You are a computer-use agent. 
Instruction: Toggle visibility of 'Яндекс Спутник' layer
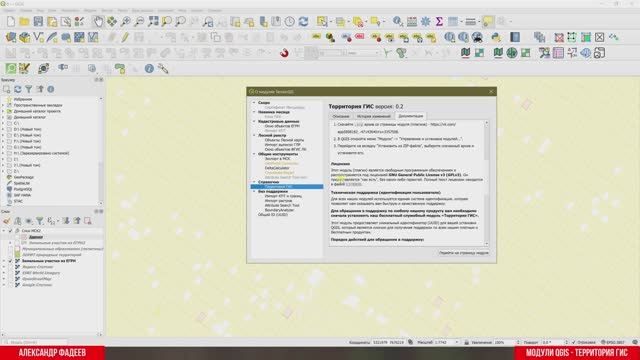(11, 267)
